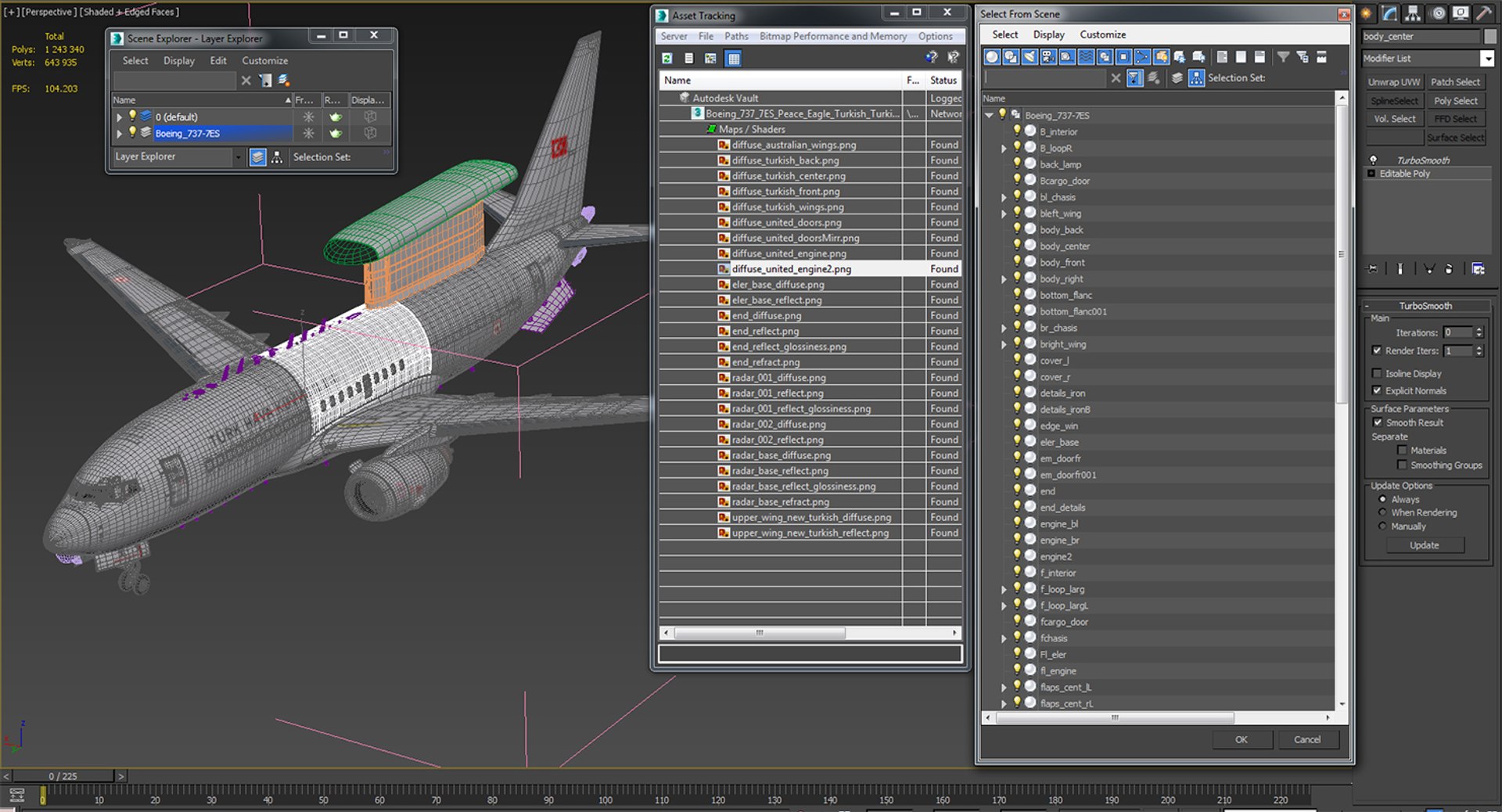Toggle Display Space Warps filter icon
Screen dimensions: 1502x812
point(1086,56)
